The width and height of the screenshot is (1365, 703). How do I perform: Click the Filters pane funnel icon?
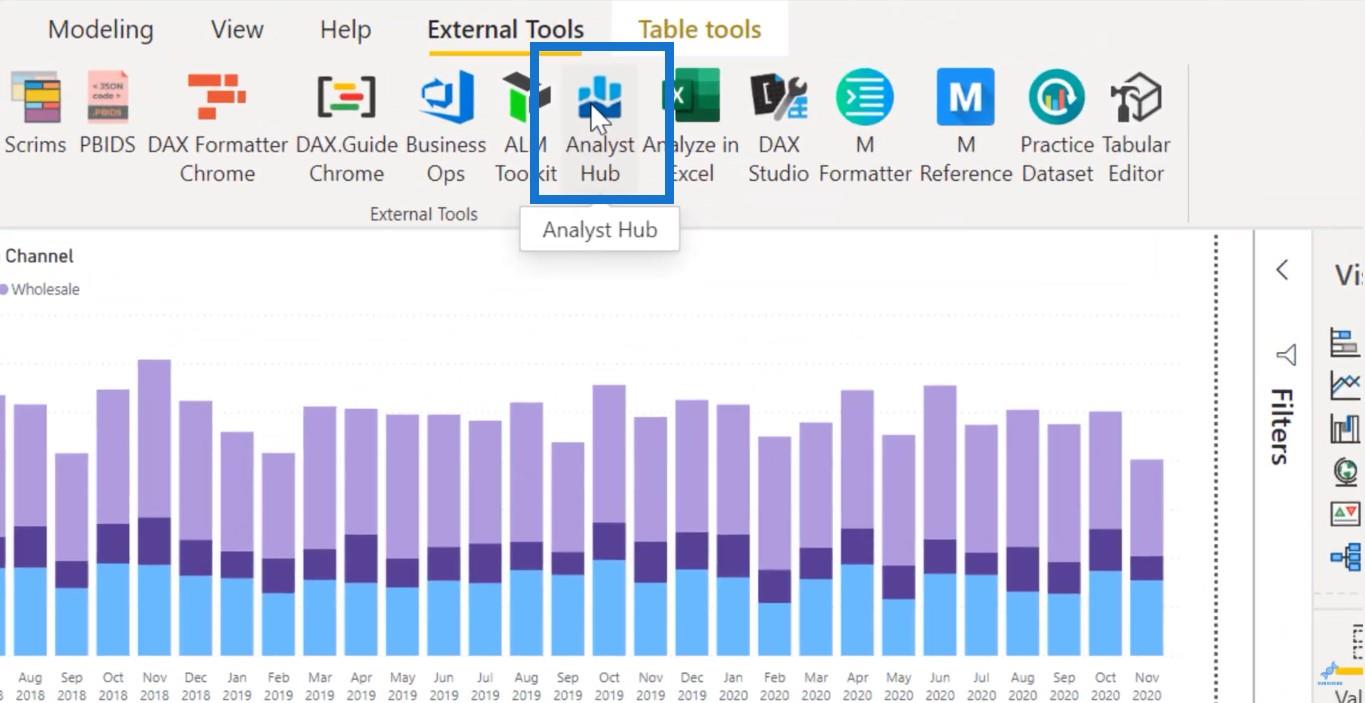pyautogui.click(x=1286, y=355)
